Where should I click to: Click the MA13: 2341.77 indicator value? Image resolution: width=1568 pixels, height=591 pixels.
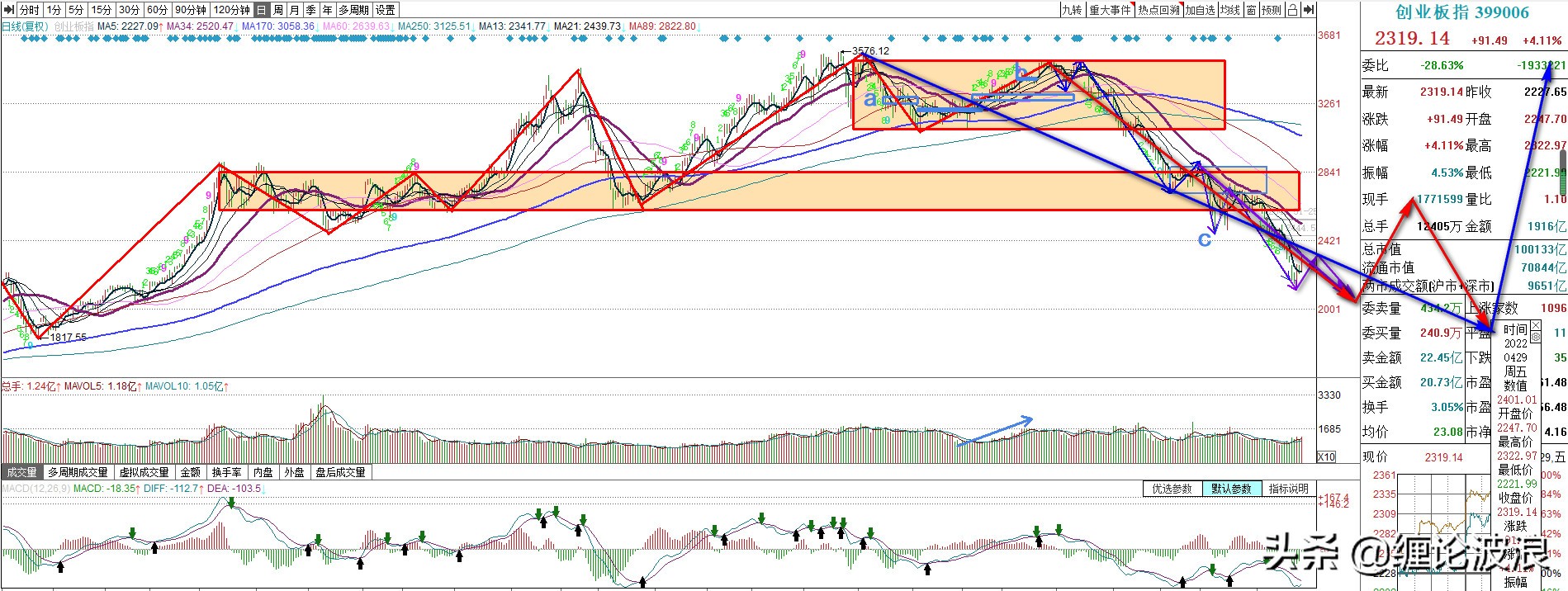pos(514,26)
